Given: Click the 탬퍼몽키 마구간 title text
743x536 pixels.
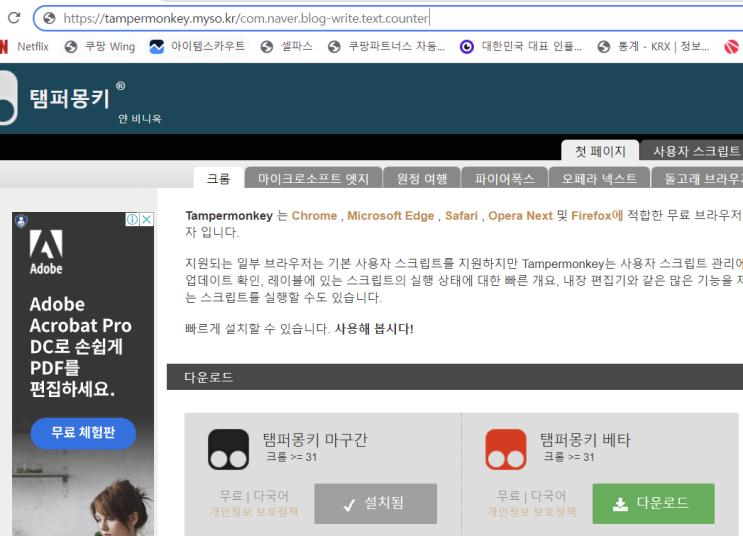Looking at the screenshot, I should 315,440.
